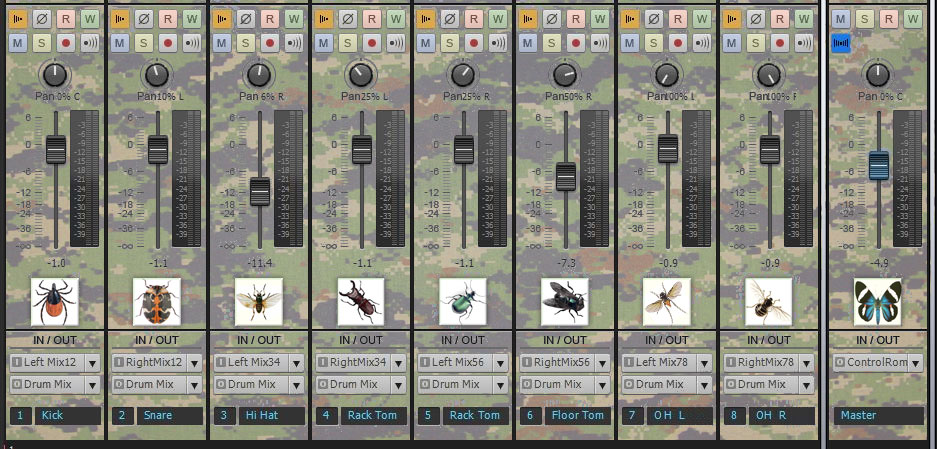Invert phase on the Snare track
The width and height of the screenshot is (937, 449).
pos(143,18)
